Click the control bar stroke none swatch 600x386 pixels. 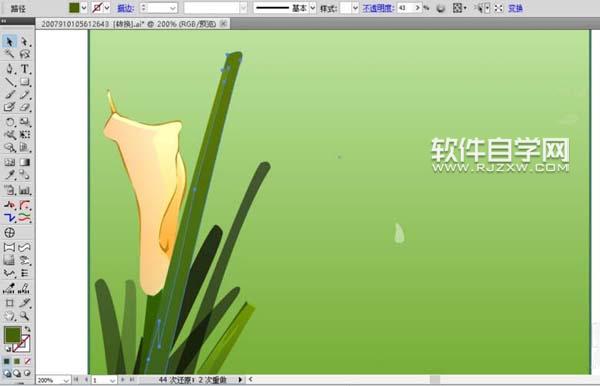pos(98,8)
